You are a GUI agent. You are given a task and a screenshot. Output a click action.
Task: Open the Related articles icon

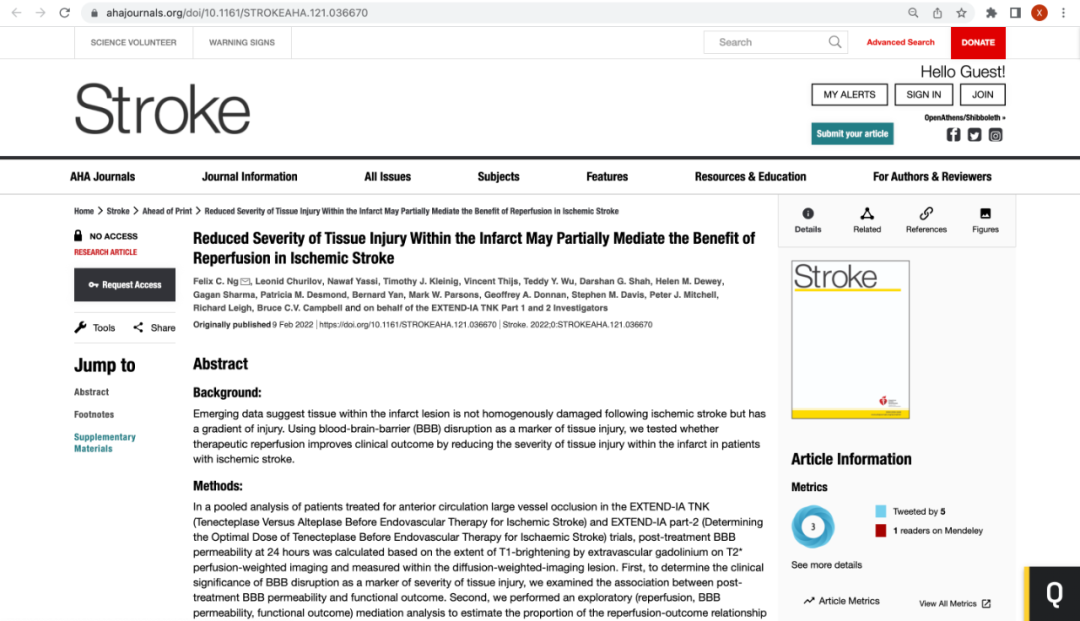[x=867, y=213]
